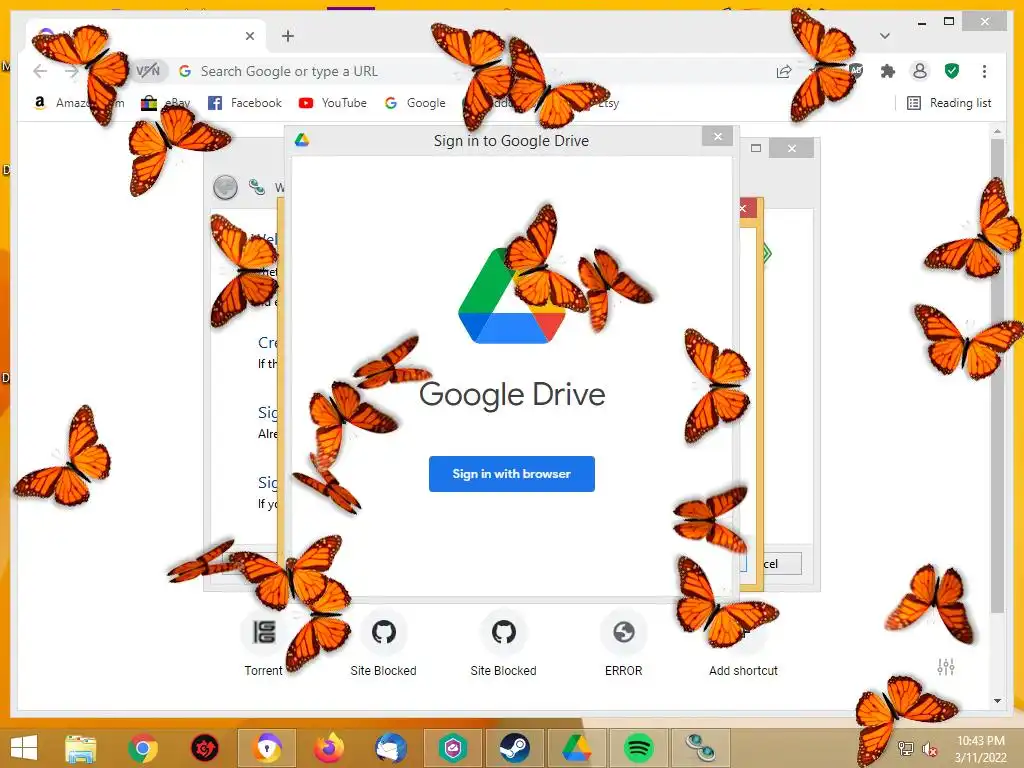The height and width of the screenshot is (768, 1024).
Task: Open Spotify from the taskbar
Action: (x=639, y=748)
